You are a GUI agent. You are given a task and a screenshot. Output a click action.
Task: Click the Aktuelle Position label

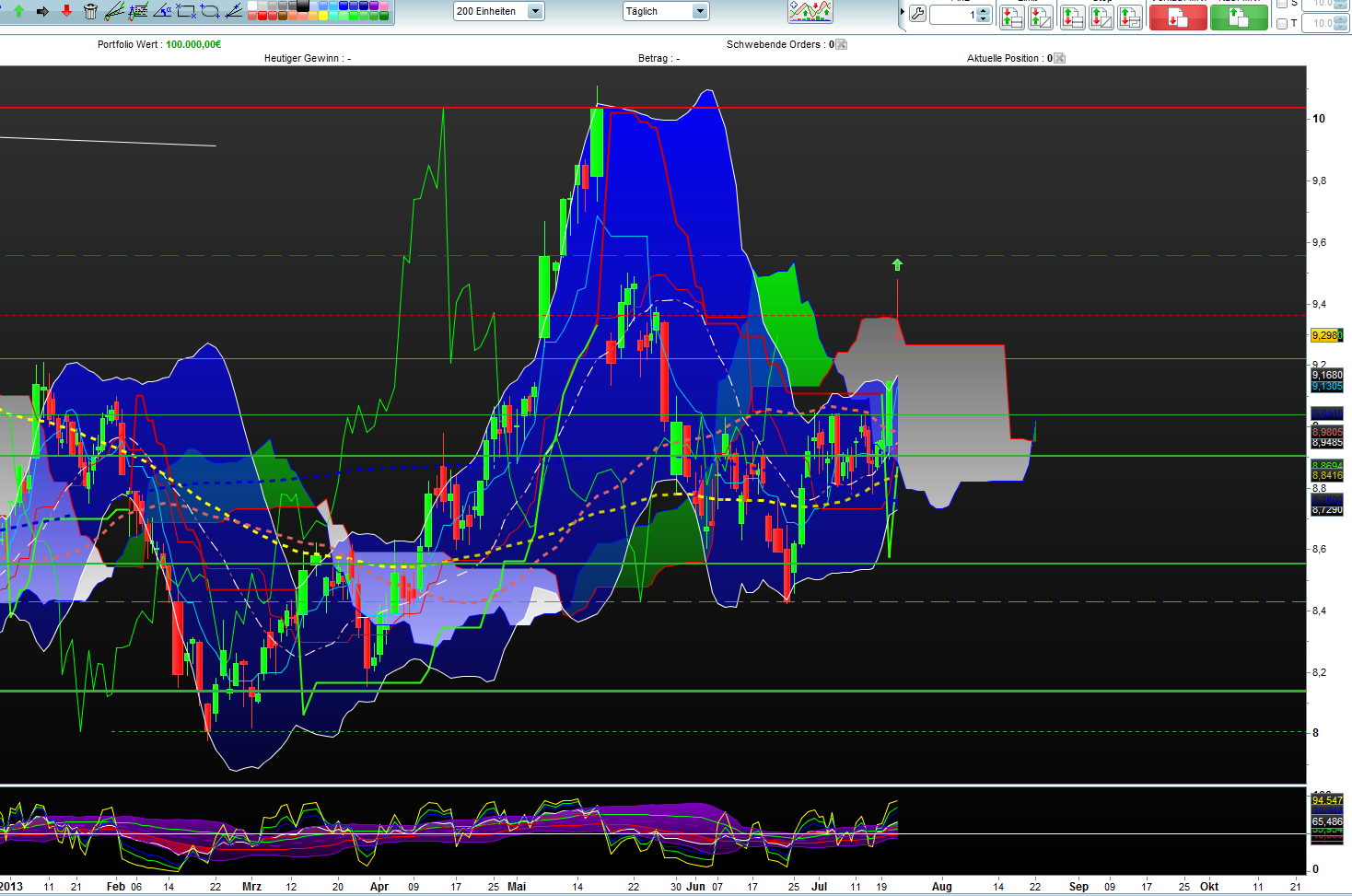(1003, 58)
